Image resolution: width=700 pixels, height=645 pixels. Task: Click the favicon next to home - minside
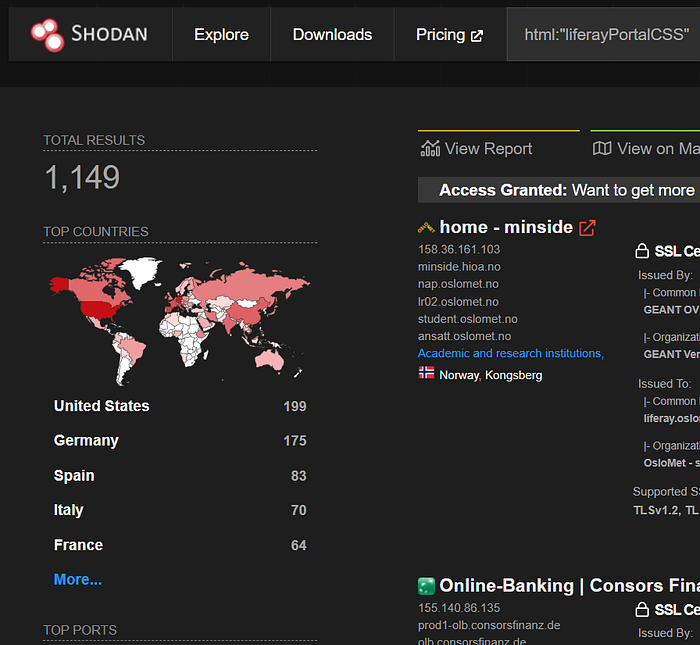click(426, 228)
